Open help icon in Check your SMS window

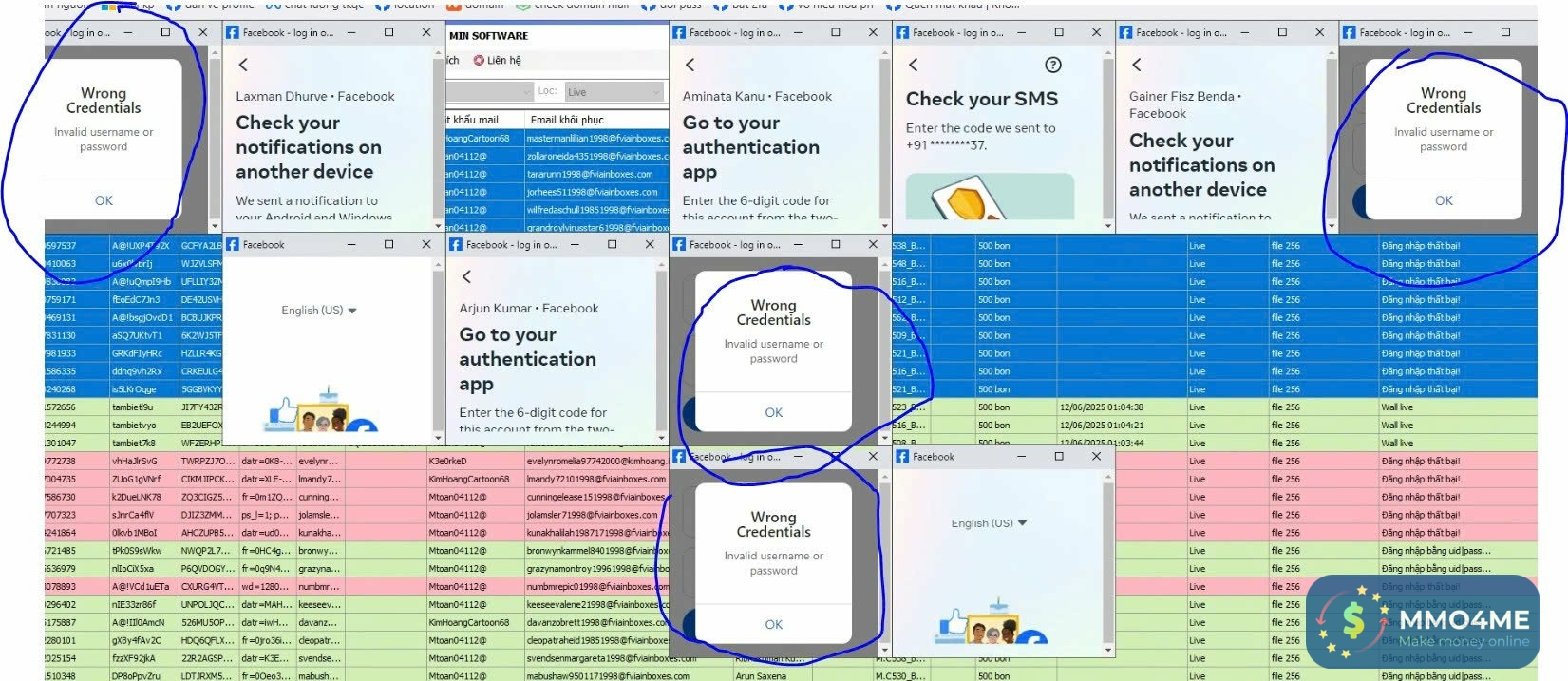click(1052, 65)
